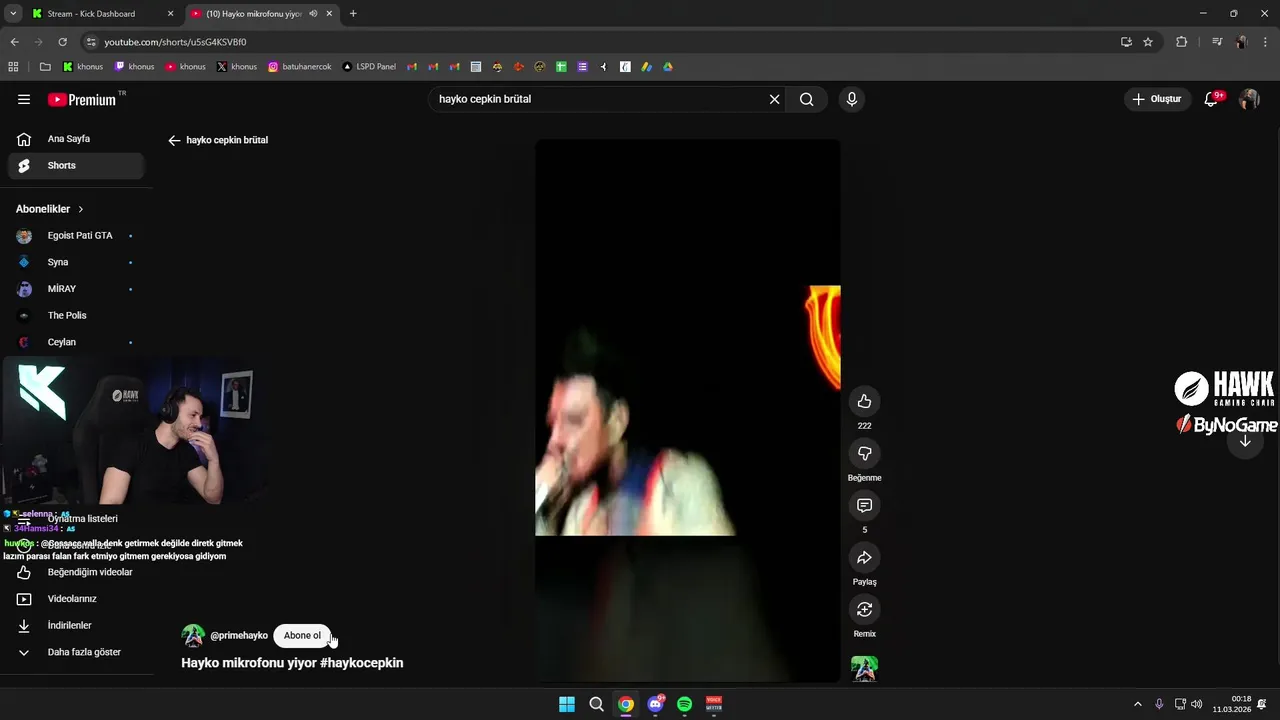Open the Google Drive bookmark icon
This screenshot has height=720, width=1280.
coord(668,67)
